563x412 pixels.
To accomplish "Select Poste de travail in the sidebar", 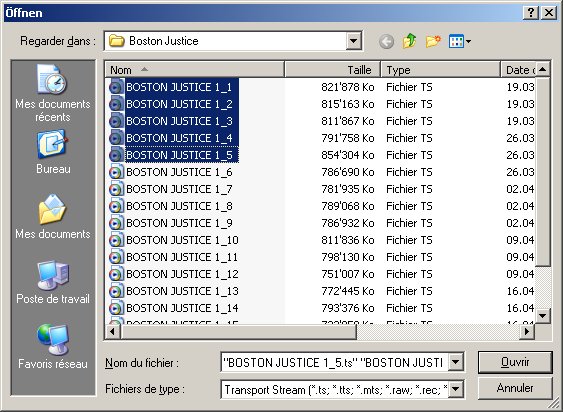I will 53,282.
